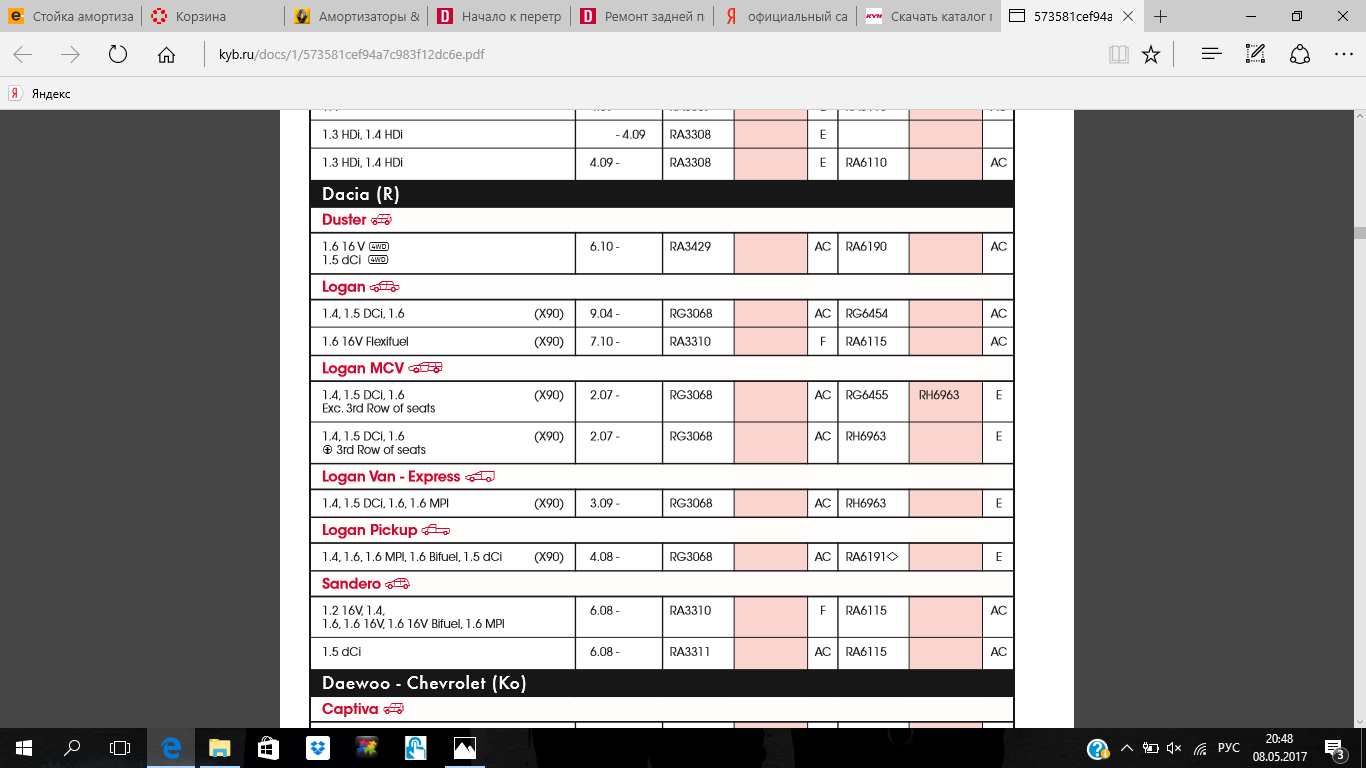The height and width of the screenshot is (768, 1366).
Task: Open the Home page icon
Action: click(166, 55)
